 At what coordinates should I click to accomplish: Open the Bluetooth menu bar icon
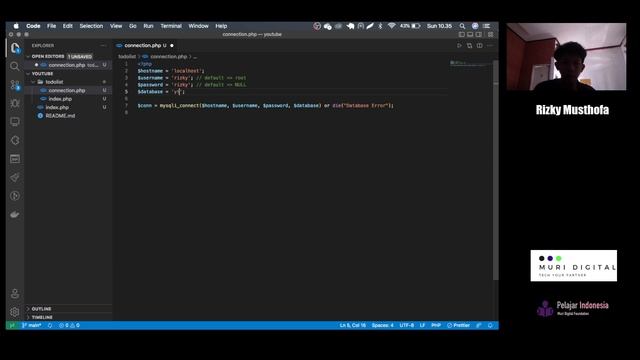click(380, 26)
